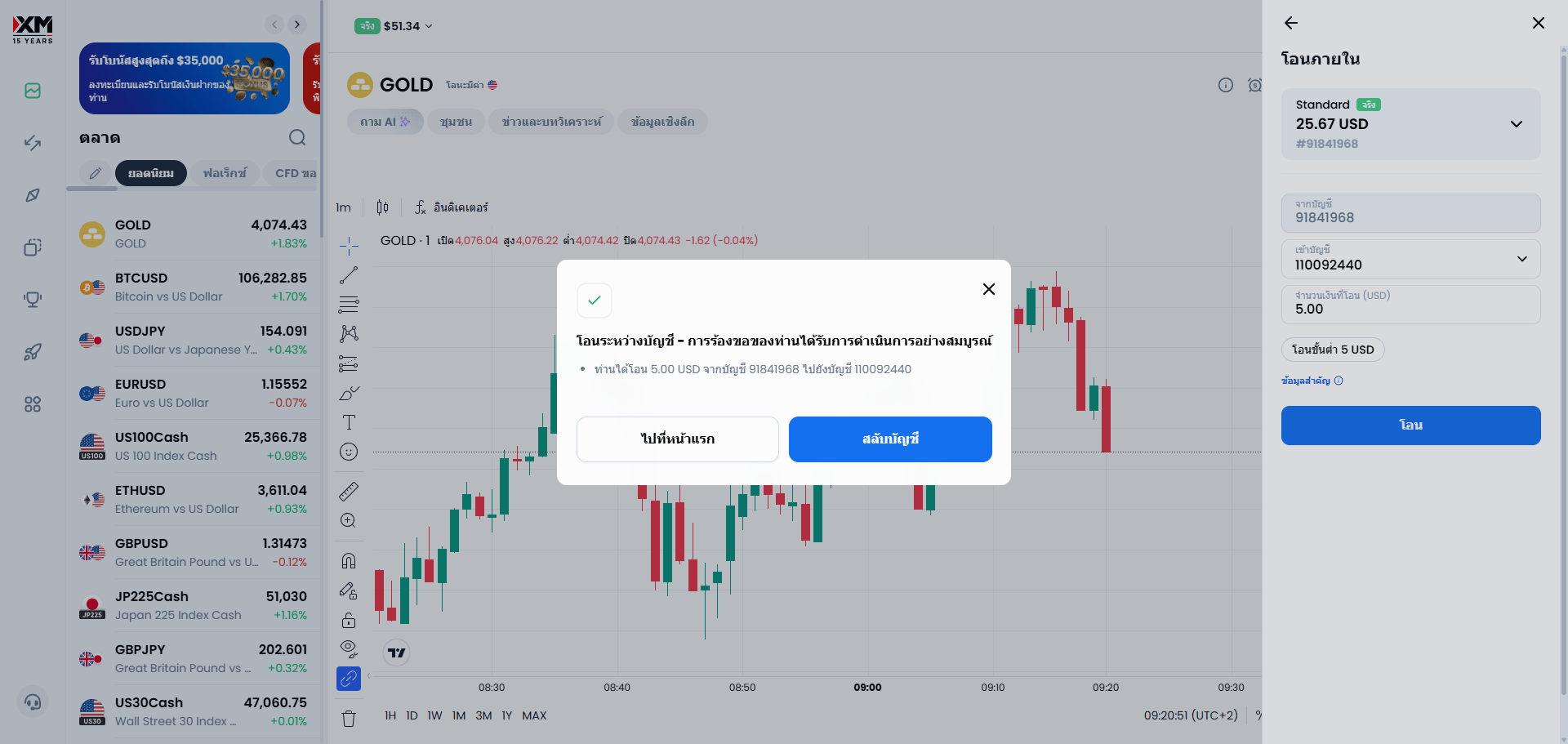Toggle hide all drawings eye icon
Viewport: 1568px width, 744px height.
tap(349, 649)
